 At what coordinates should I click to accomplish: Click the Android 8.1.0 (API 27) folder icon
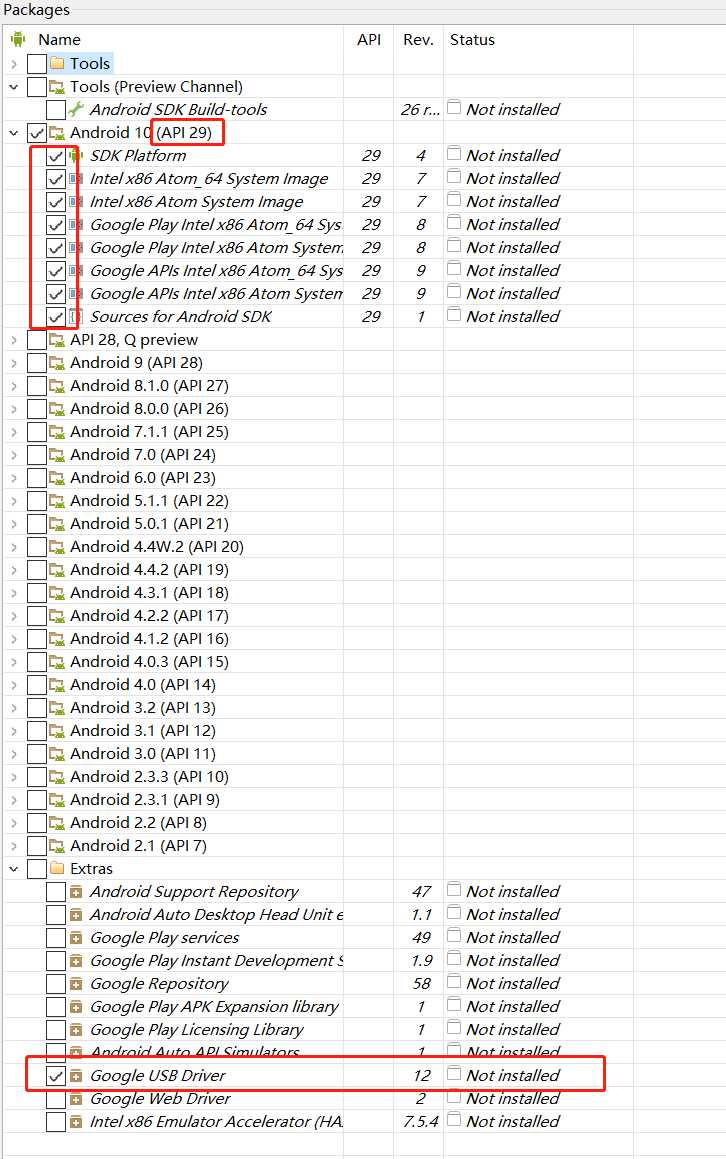57,385
